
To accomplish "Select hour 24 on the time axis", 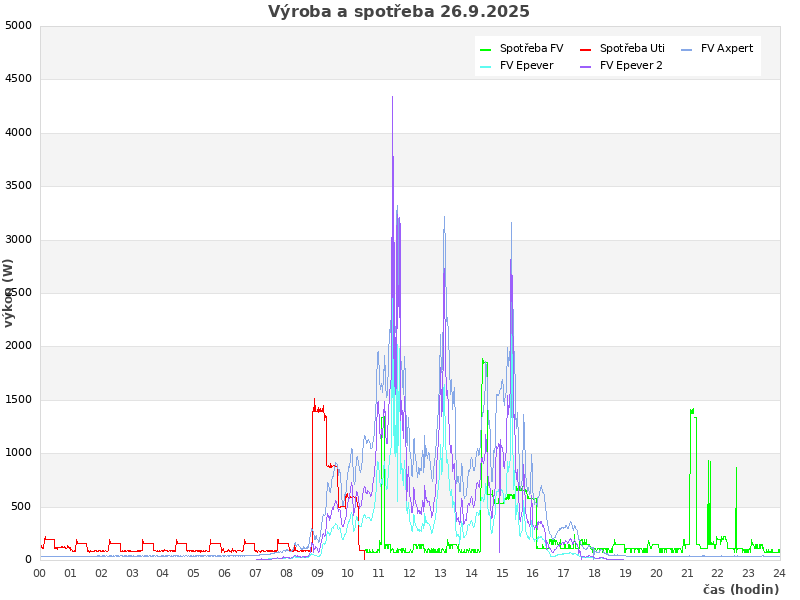I will click(x=779, y=573).
